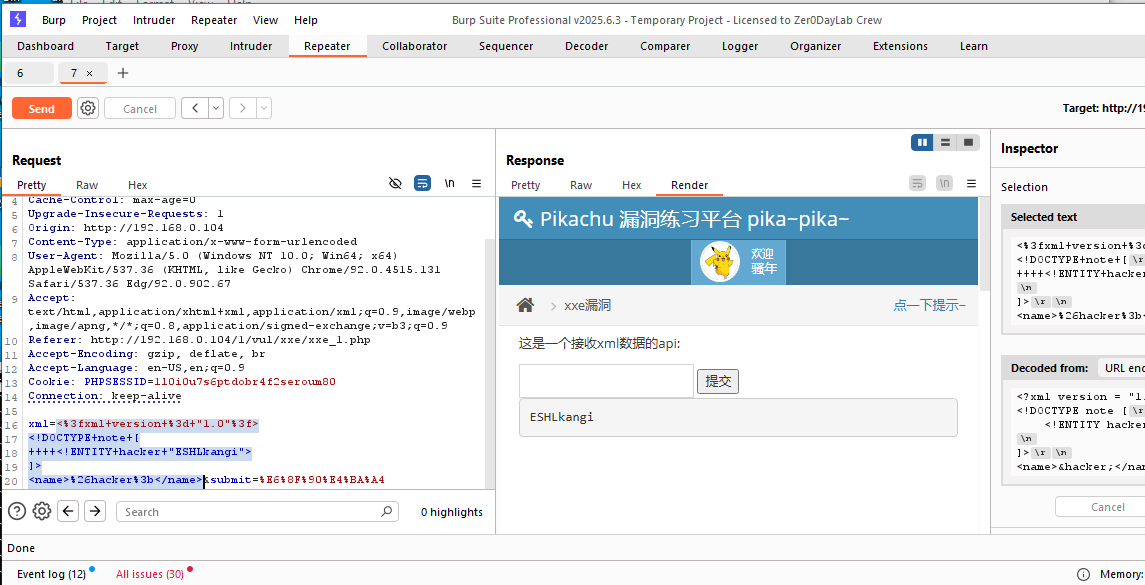
Task: Switch to side-by-side layout view
Action: click(x=922, y=142)
